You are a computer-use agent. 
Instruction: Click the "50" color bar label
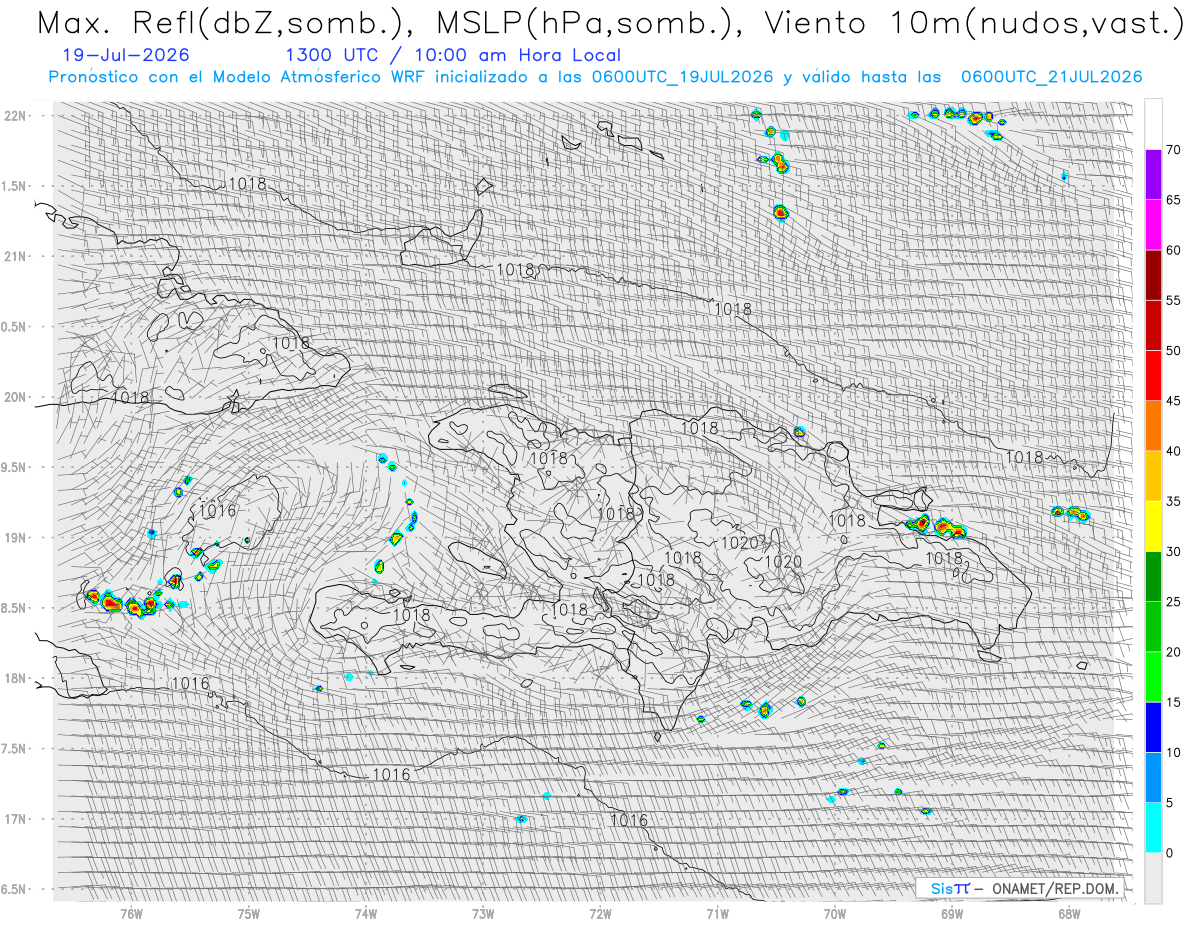(x=1174, y=351)
